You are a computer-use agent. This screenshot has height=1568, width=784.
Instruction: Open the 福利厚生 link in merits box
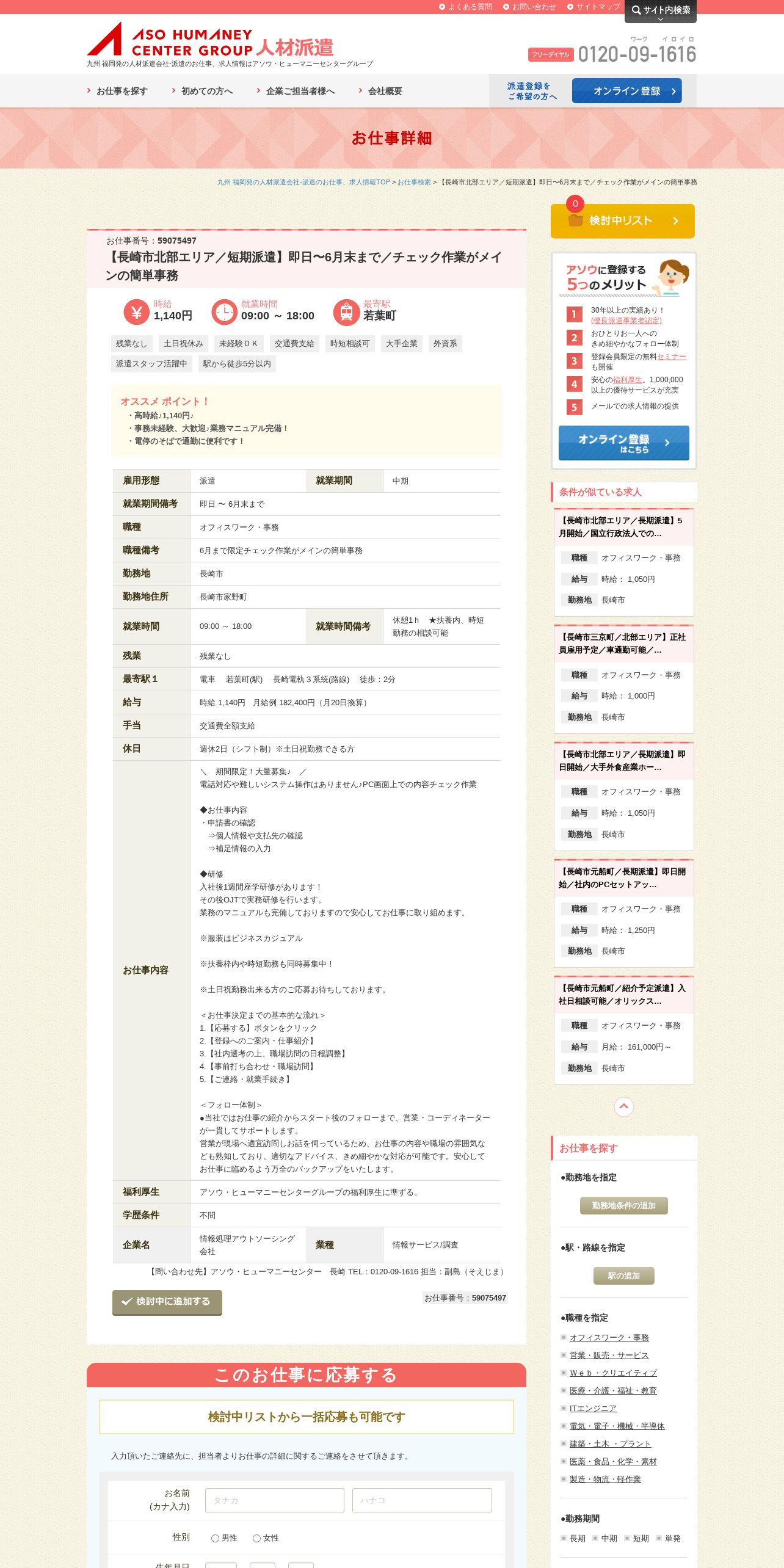pos(628,380)
